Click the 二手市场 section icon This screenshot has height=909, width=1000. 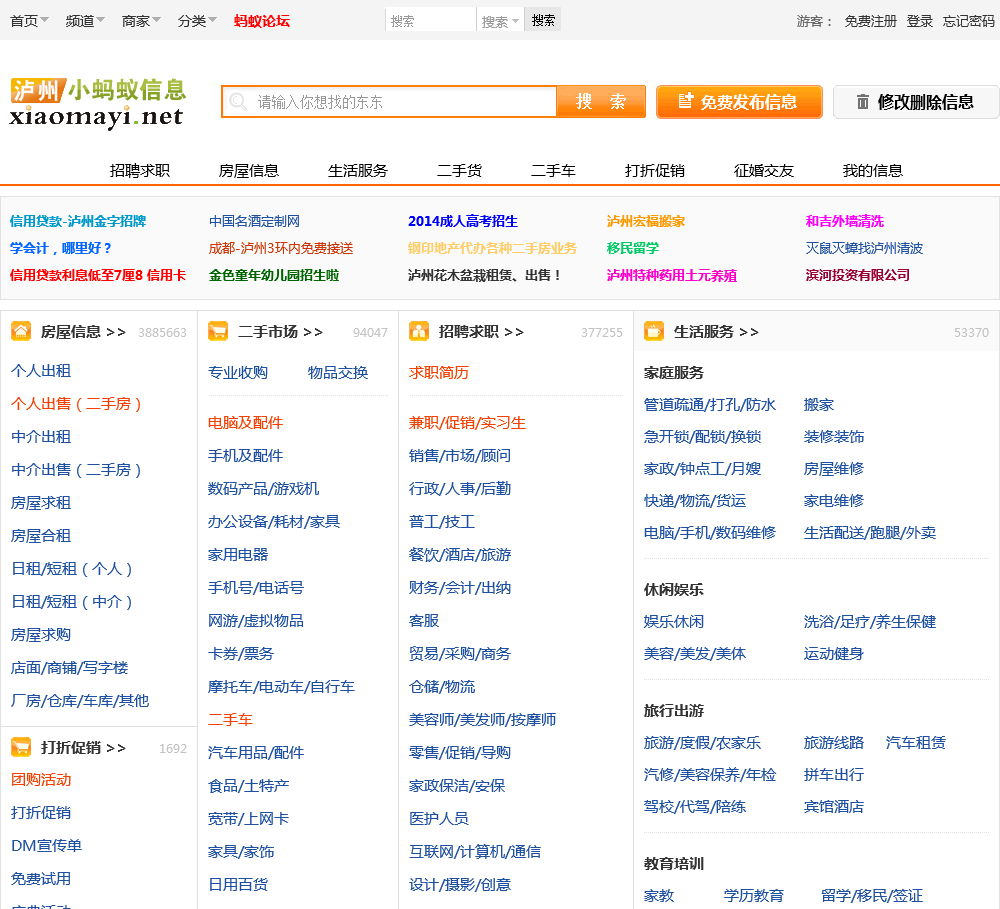[x=218, y=331]
